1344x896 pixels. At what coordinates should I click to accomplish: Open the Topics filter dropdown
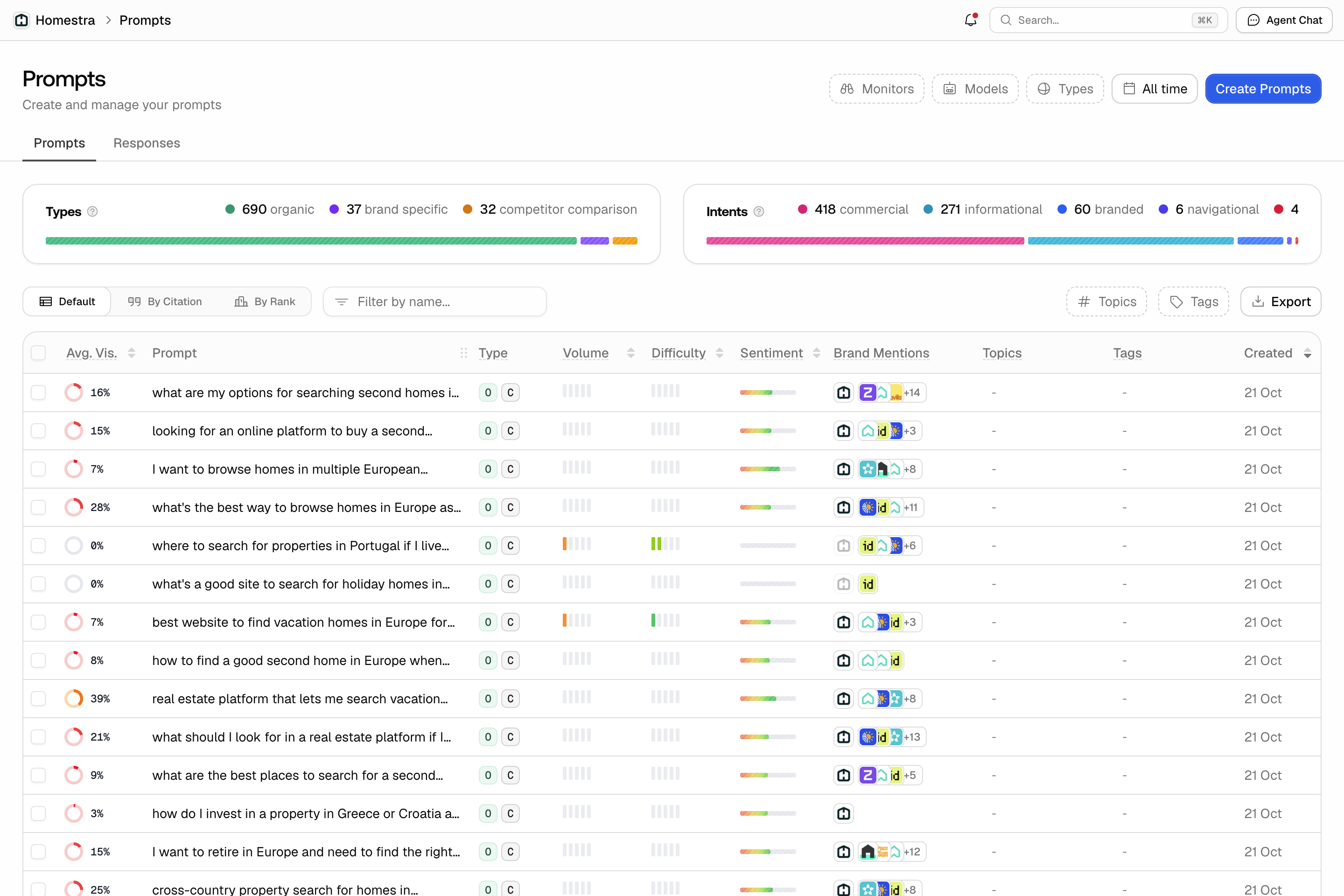[1106, 302]
